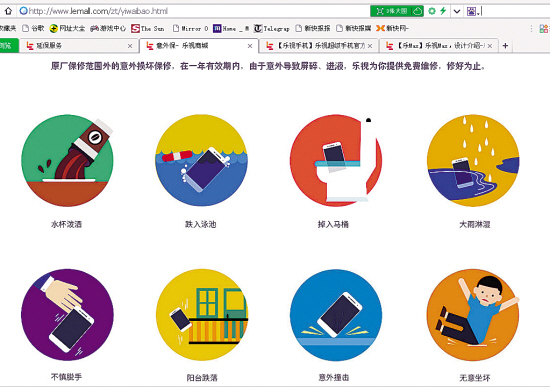Click the phone impact on blue circle illustration
The width and height of the screenshot is (550, 387).
point(336,315)
